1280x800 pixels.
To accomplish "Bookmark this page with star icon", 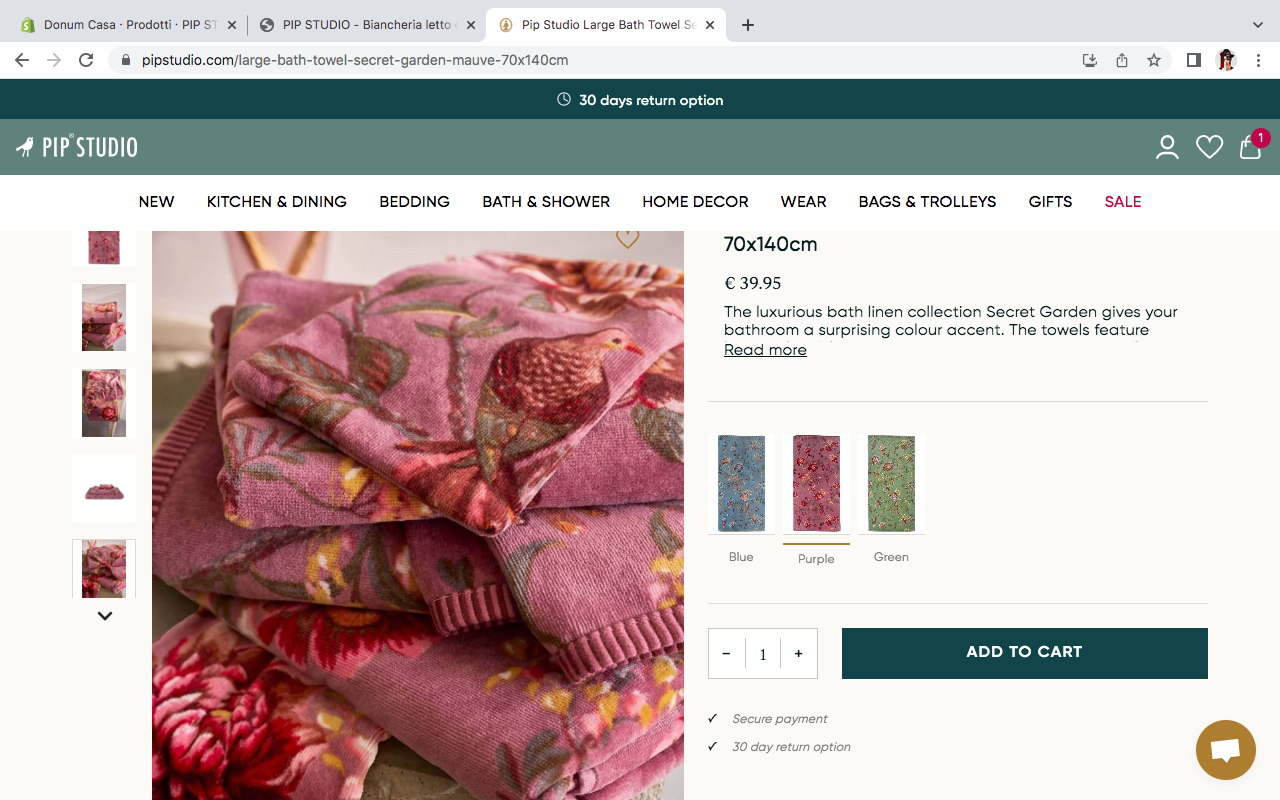I will coord(1154,60).
